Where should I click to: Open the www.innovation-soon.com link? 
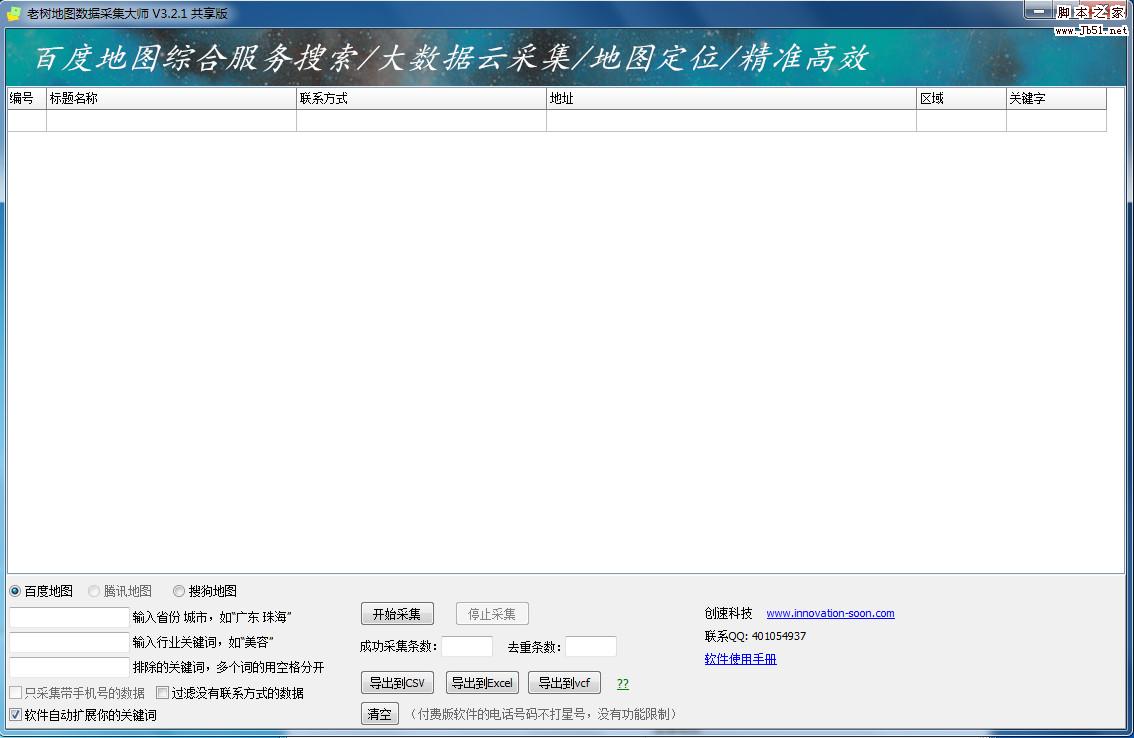coord(830,614)
